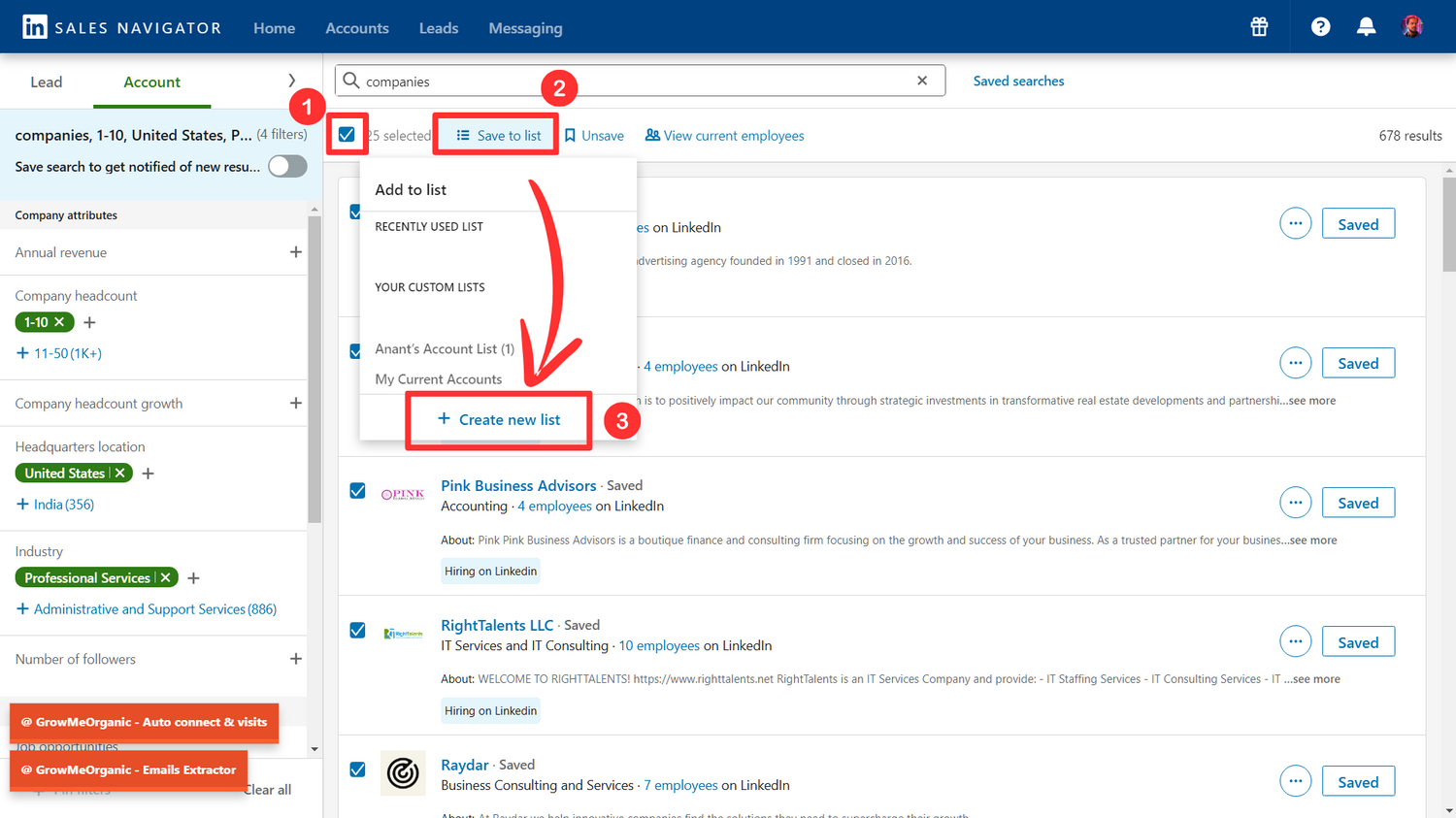Open RightTalents LLC company link

pos(497,625)
